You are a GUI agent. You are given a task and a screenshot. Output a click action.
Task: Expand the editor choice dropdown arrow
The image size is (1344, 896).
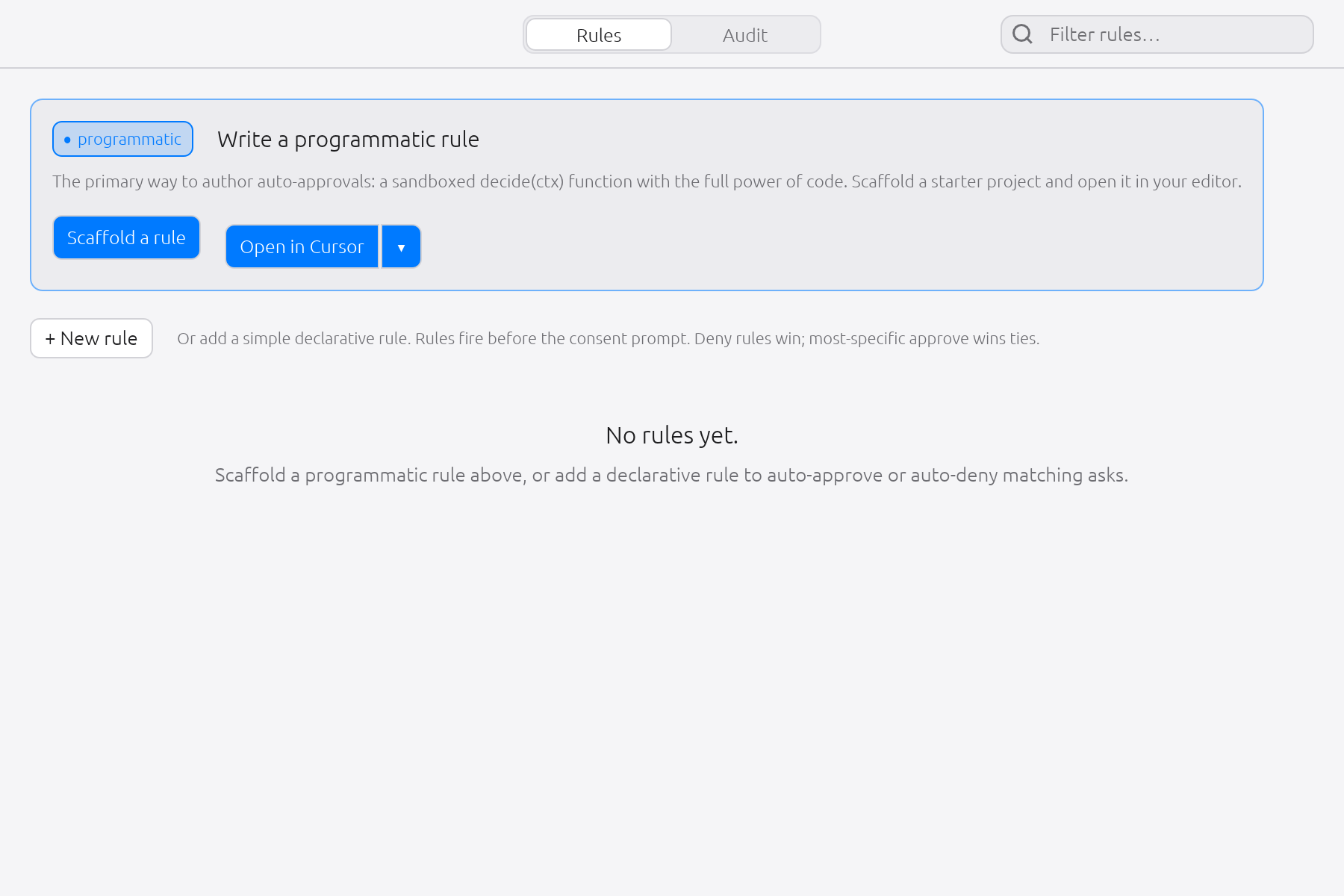402,246
